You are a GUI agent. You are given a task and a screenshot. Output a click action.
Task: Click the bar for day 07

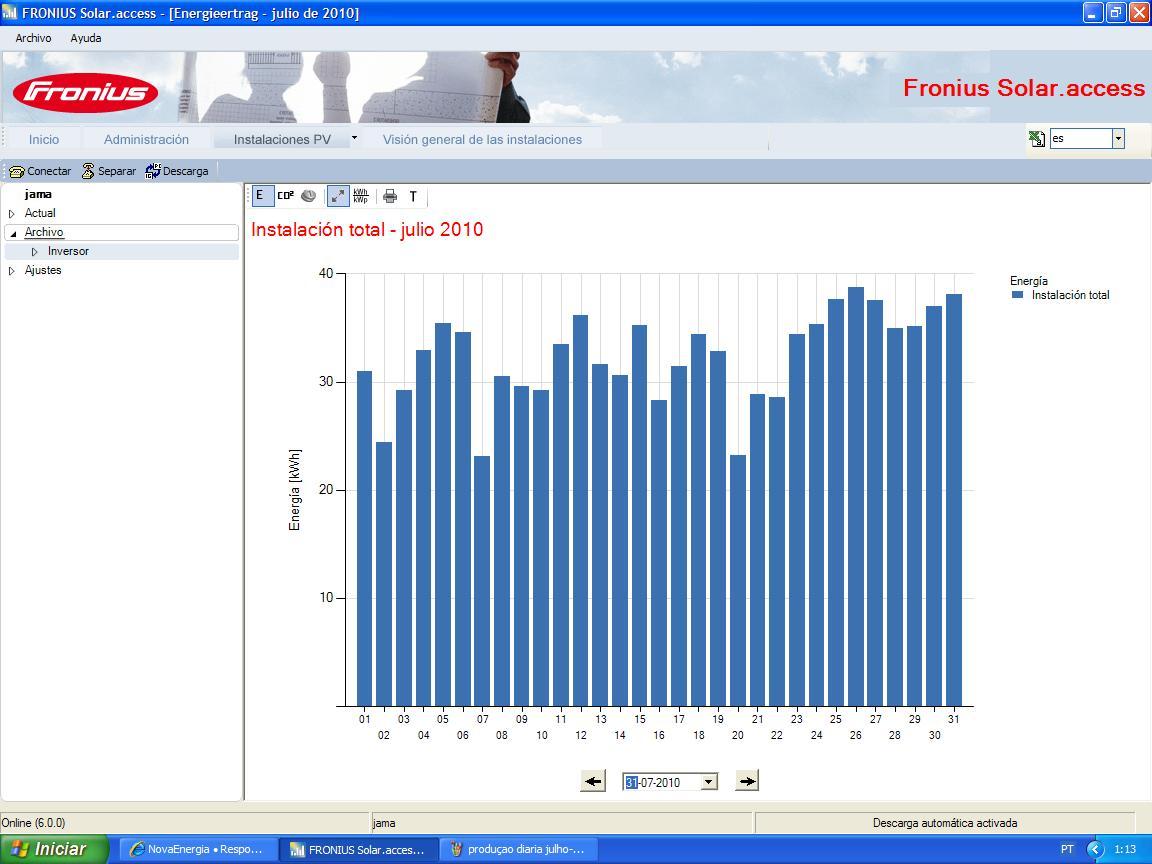pos(482,581)
